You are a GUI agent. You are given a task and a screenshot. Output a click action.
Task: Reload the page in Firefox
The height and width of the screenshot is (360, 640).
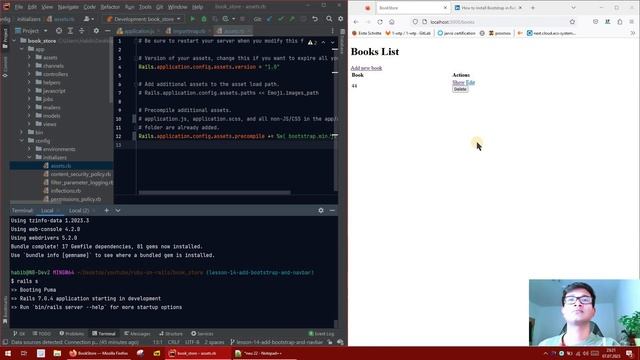380,22
